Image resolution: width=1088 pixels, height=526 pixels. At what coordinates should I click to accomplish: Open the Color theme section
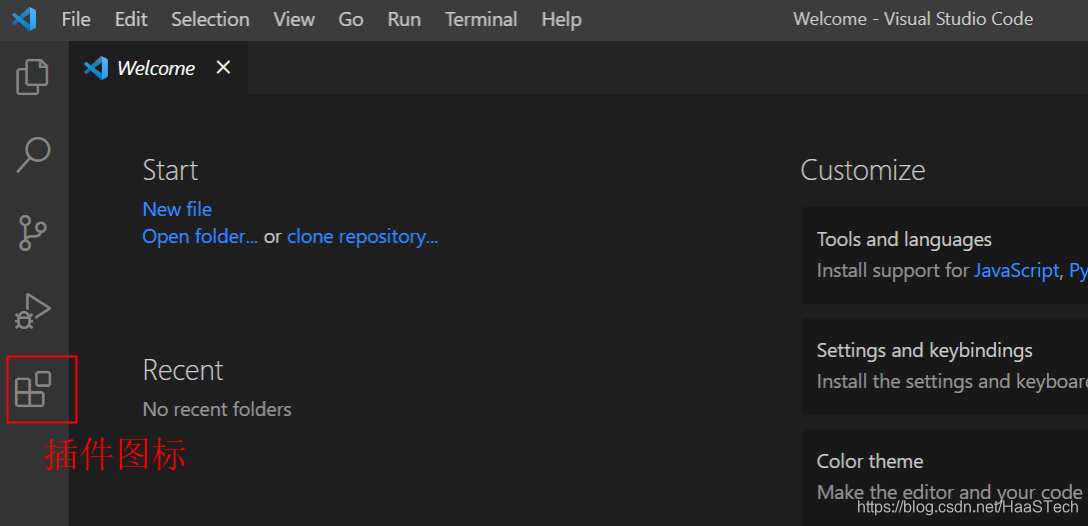pyautogui.click(x=945, y=477)
